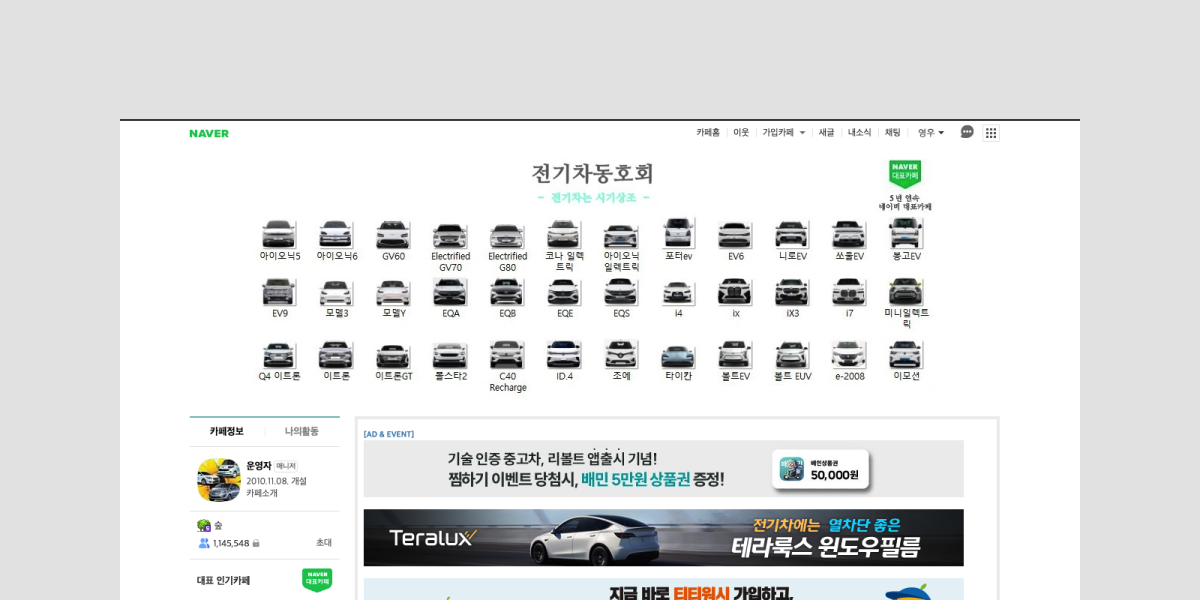Click the cafe profile thumbnail image
The image size is (1200, 600).
pyautogui.click(x=219, y=480)
